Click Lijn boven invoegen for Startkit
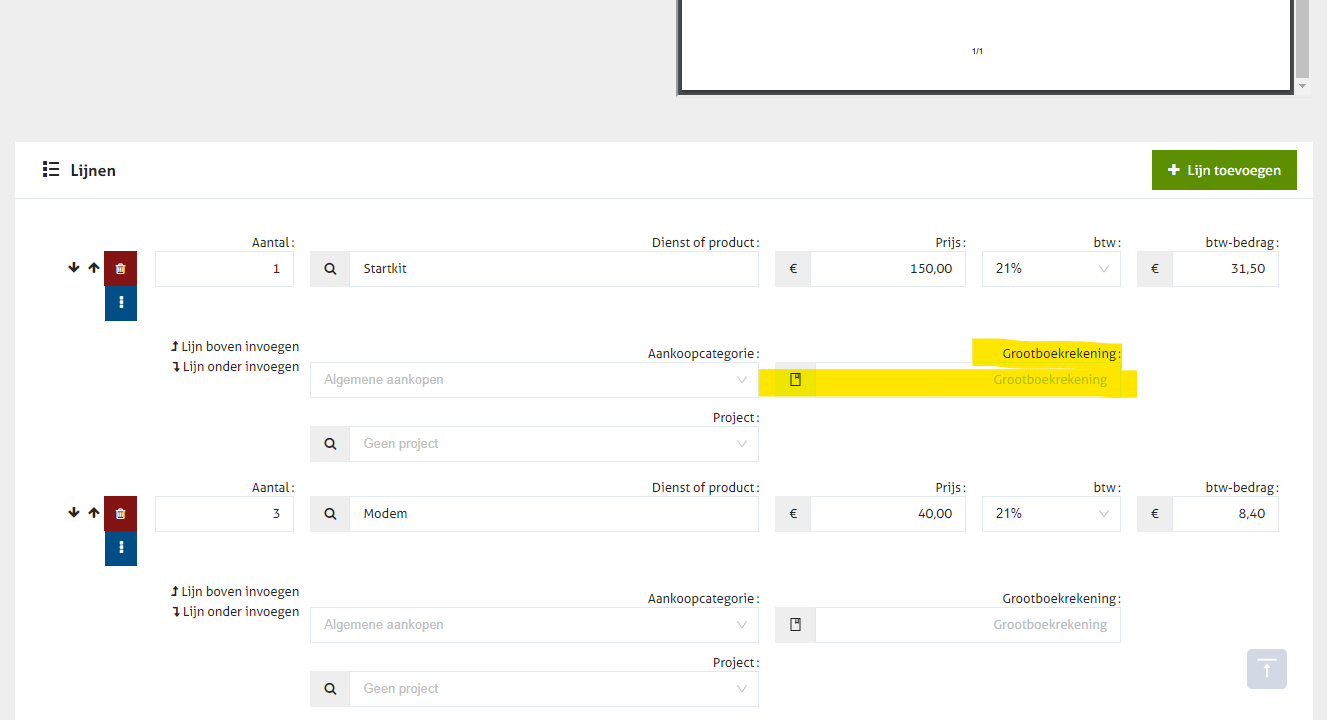1327x720 pixels. pos(235,347)
